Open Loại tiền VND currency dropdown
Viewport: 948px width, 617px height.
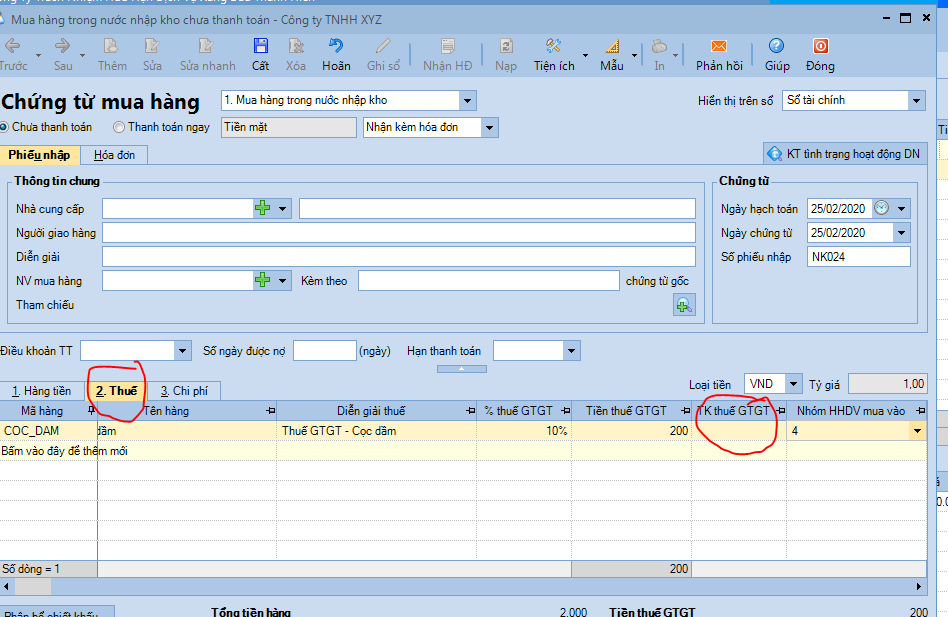pos(793,384)
